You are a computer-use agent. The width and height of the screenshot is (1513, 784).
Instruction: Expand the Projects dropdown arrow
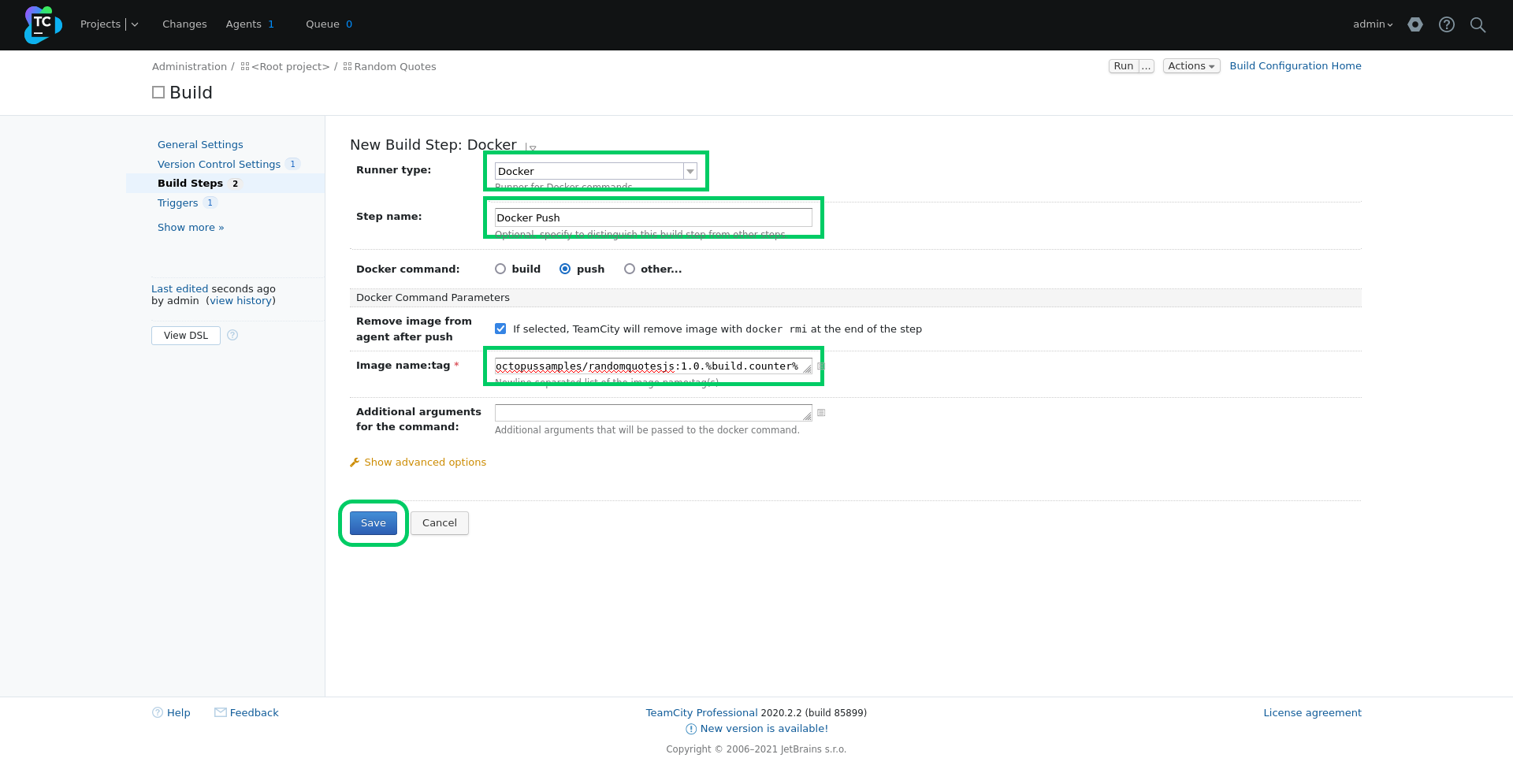(x=135, y=24)
